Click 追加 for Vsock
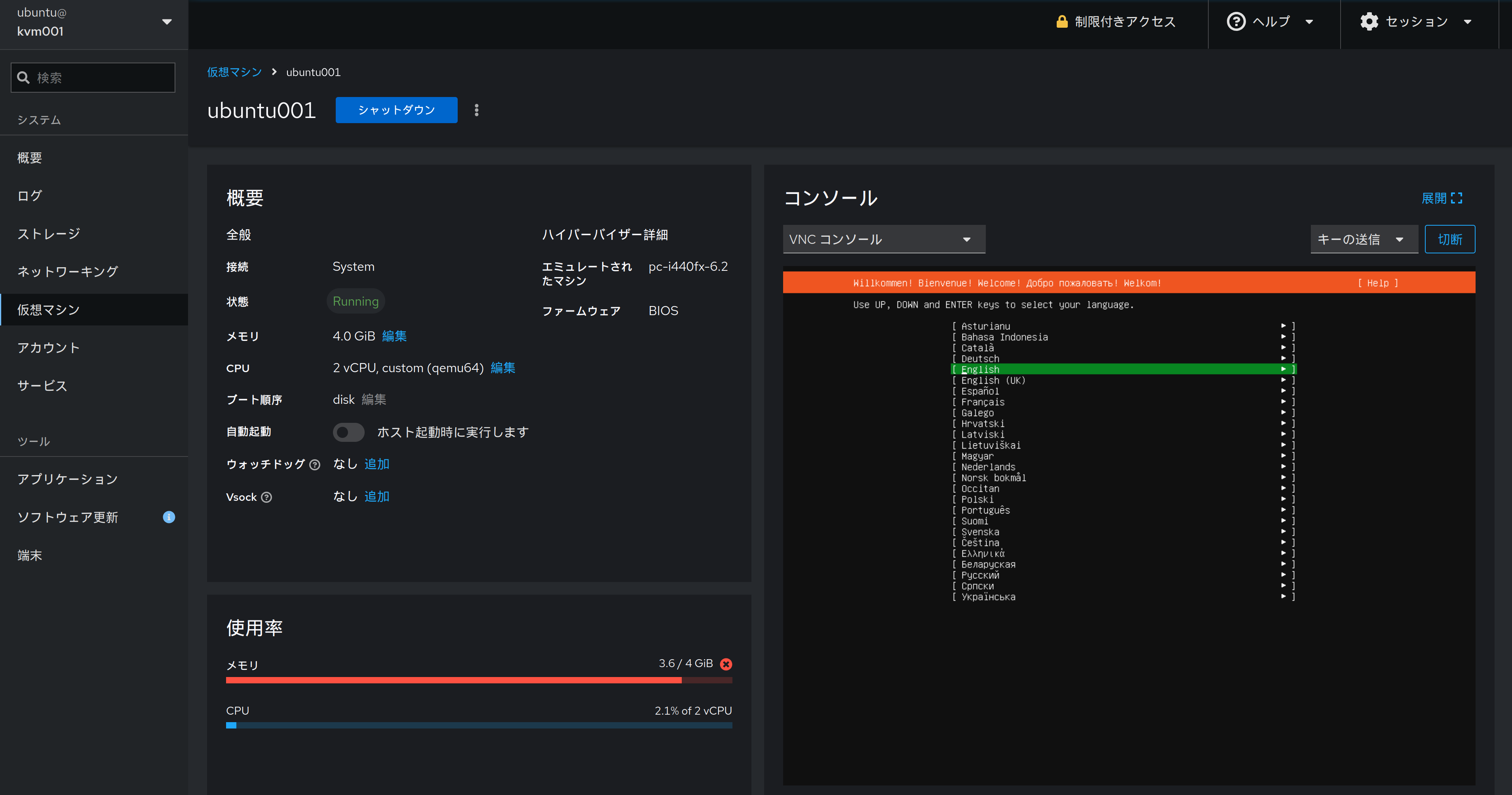 376,497
